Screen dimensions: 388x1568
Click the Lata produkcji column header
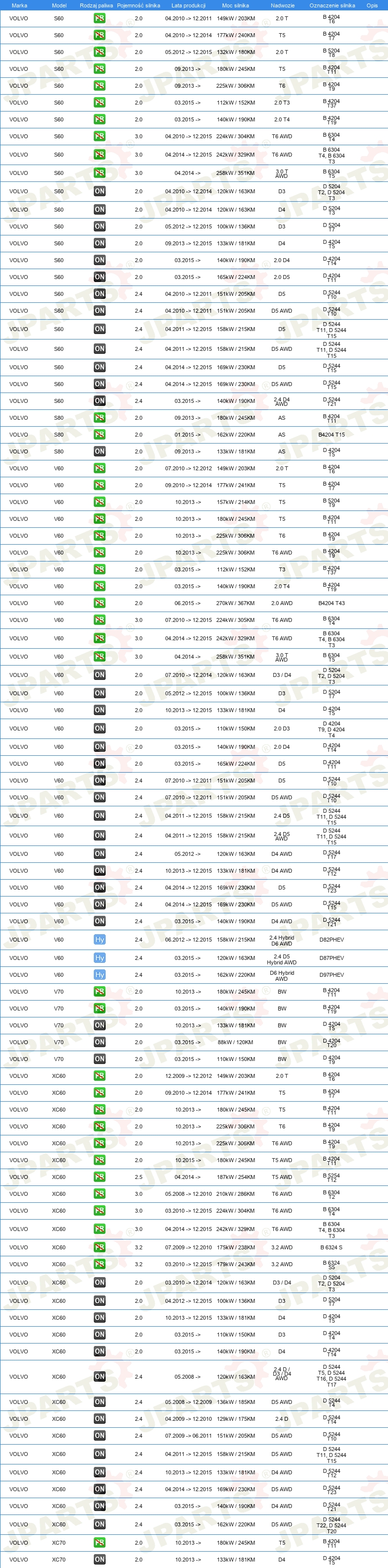point(188,5)
